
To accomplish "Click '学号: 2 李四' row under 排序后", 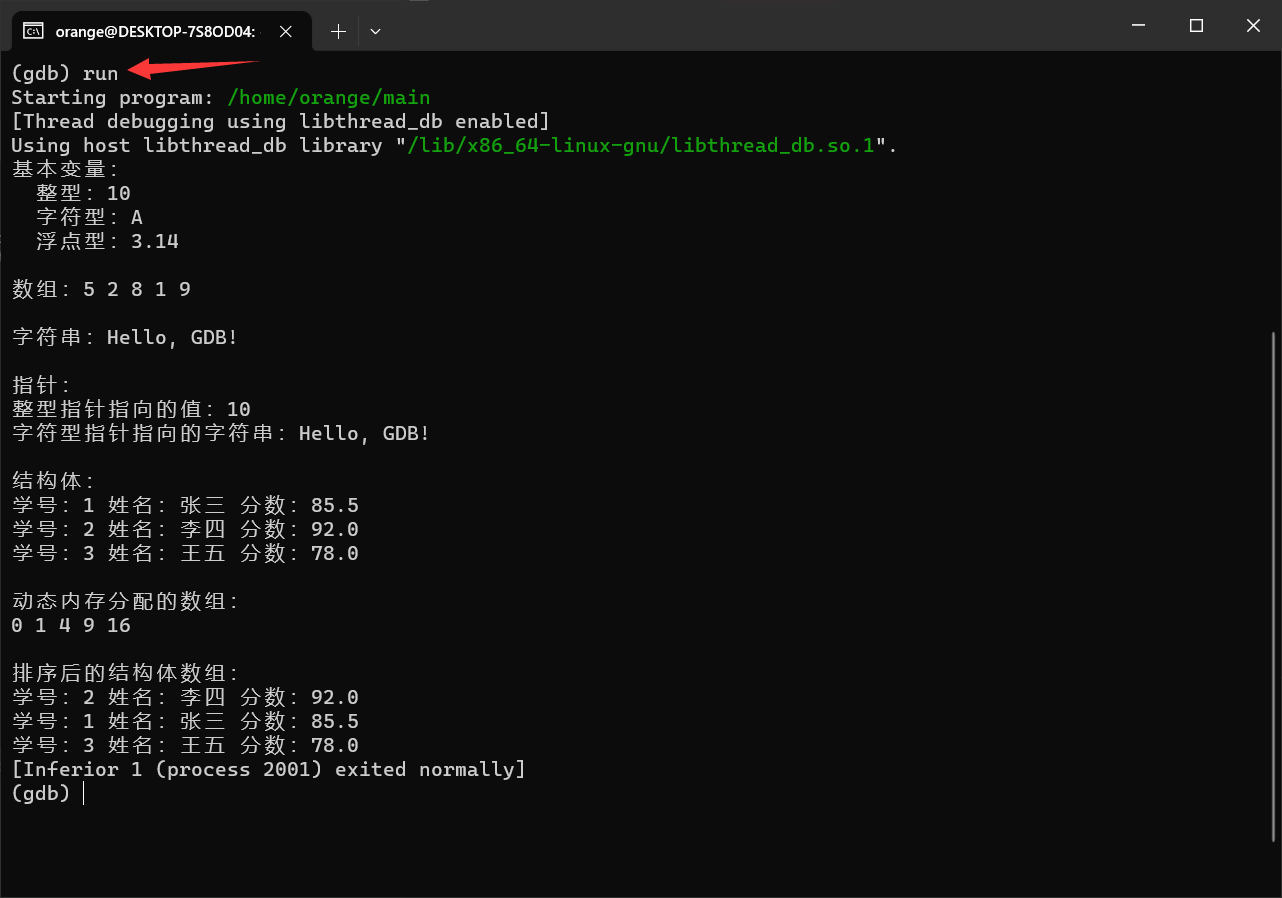I will coord(185,698).
